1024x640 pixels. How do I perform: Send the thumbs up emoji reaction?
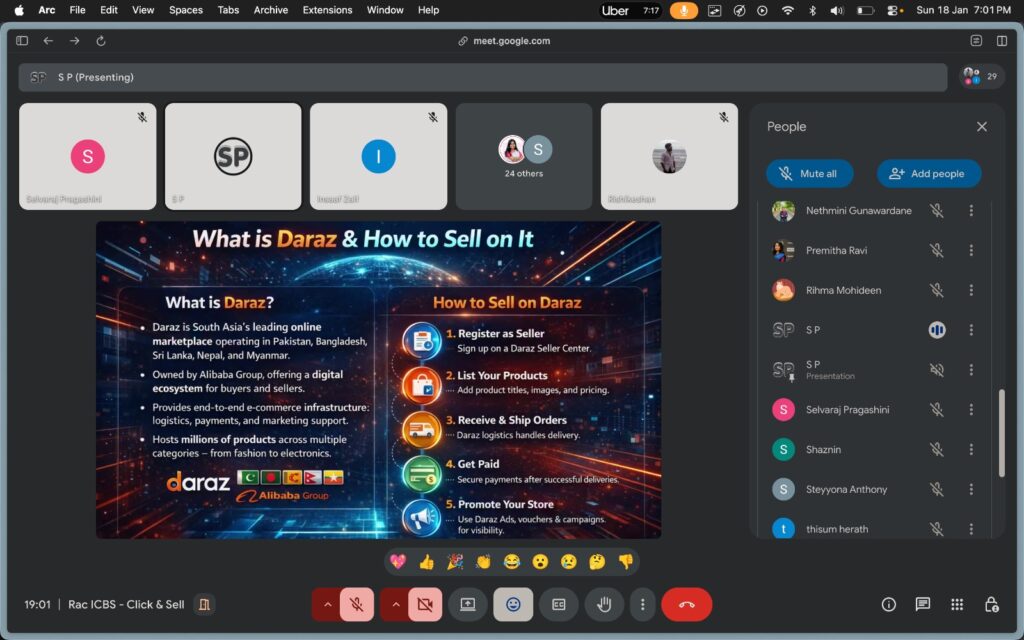(x=427, y=562)
